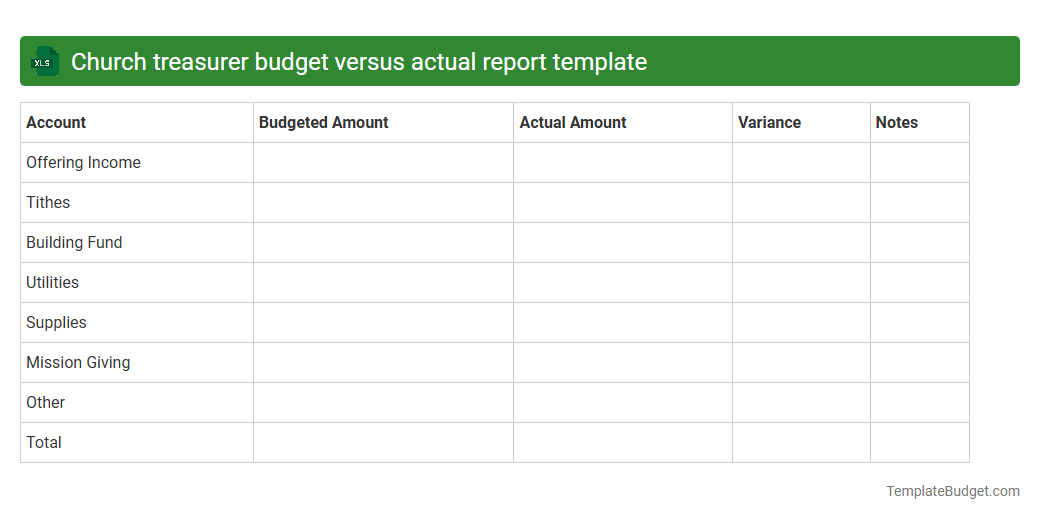This screenshot has width=1040, height=520.
Task: Select Budgeted Amount cell for Offering Income
Action: click(x=383, y=162)
